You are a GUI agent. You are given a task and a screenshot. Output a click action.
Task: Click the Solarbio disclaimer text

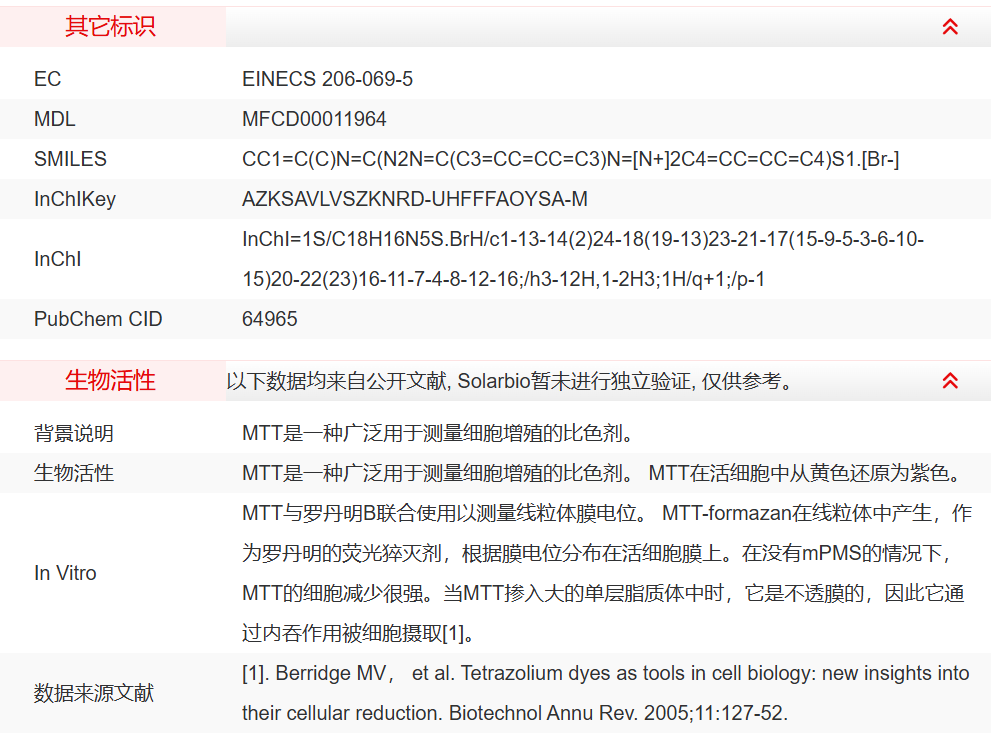pyautogui.click(x=510, y=381)
